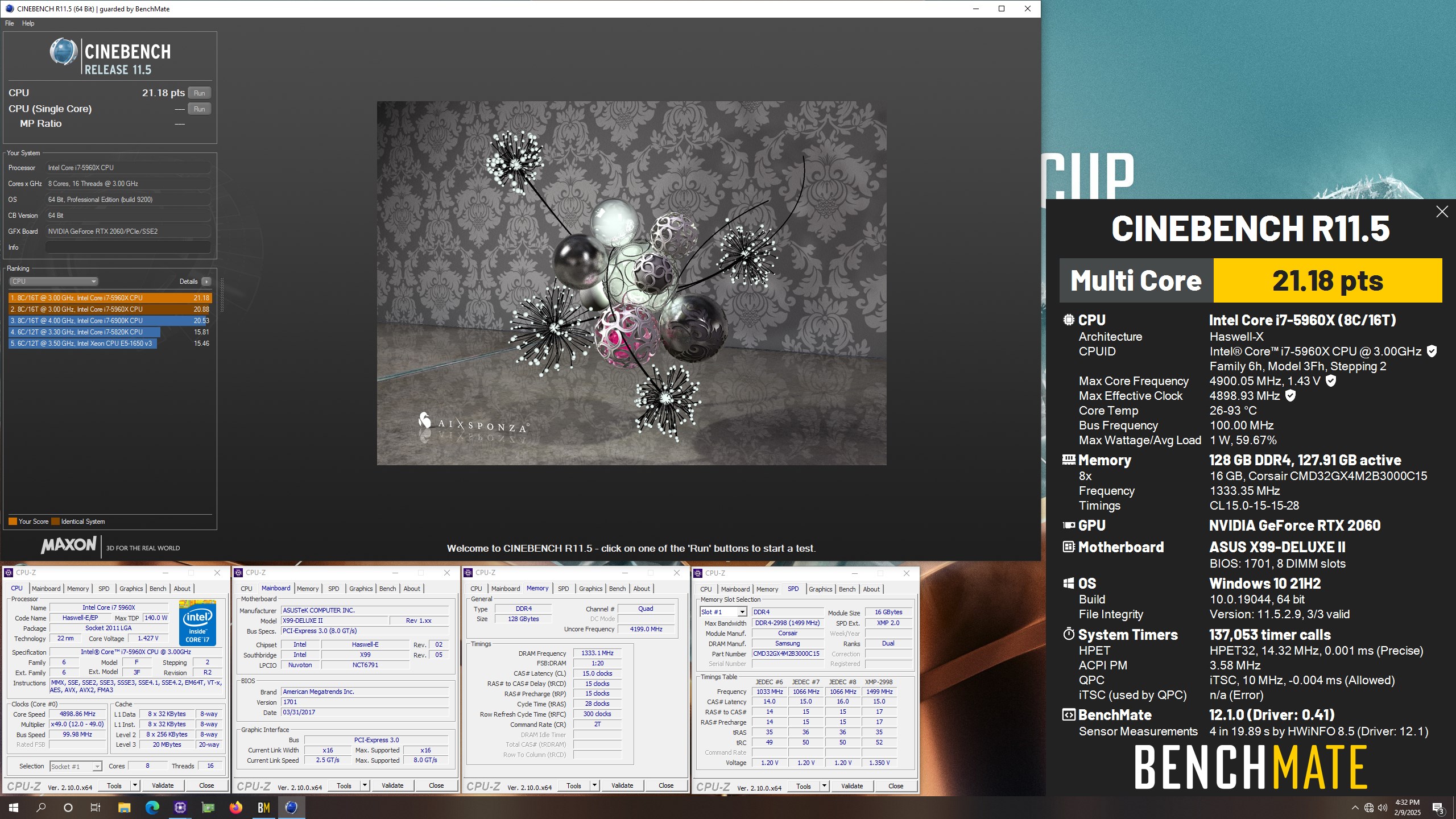
Task: Click the System Timers stopwatch icon
Action: click(x=1069, y=634)
